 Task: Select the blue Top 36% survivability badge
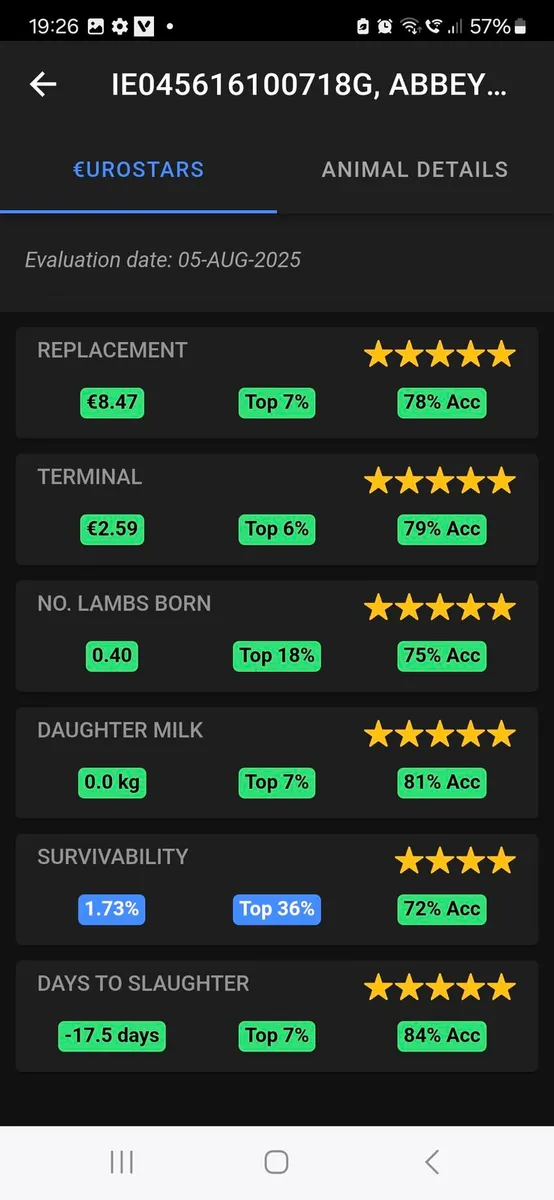coord(277,909)
